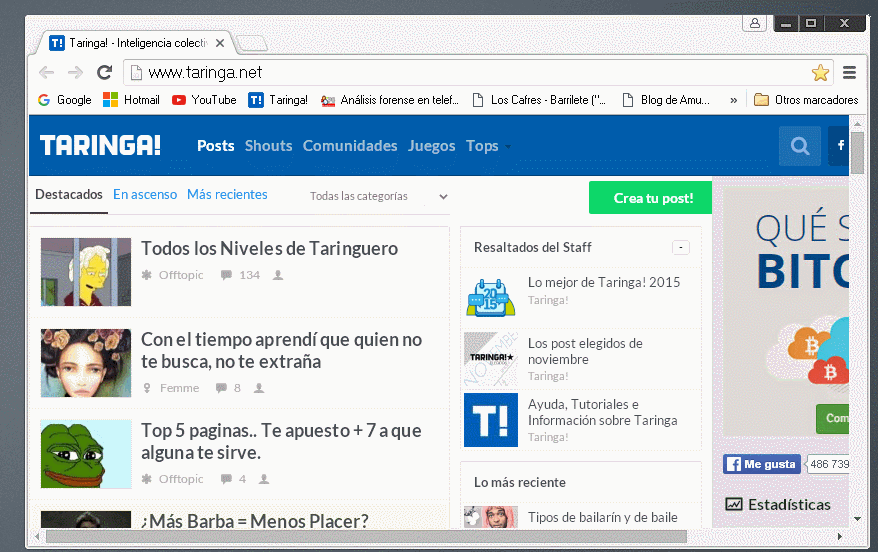Open Todas las categorías dropdown
878x552 pixels.
pyautogui.click(x=379, y=197)
